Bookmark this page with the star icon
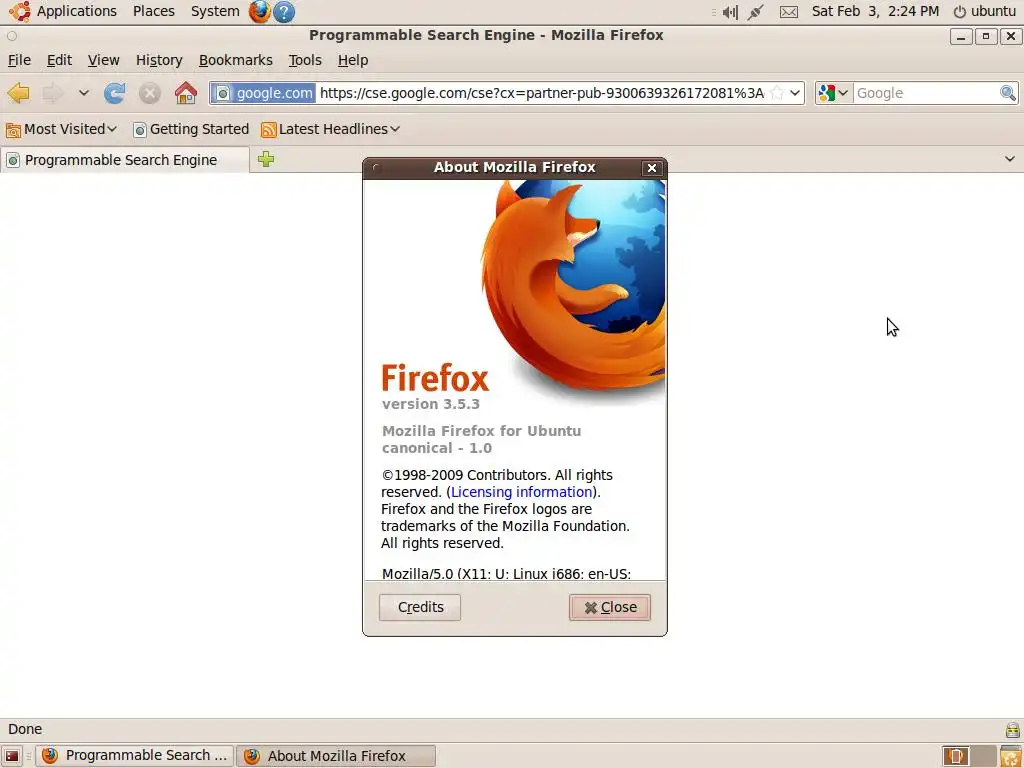 pyautogui.click(x=776, y=93)
